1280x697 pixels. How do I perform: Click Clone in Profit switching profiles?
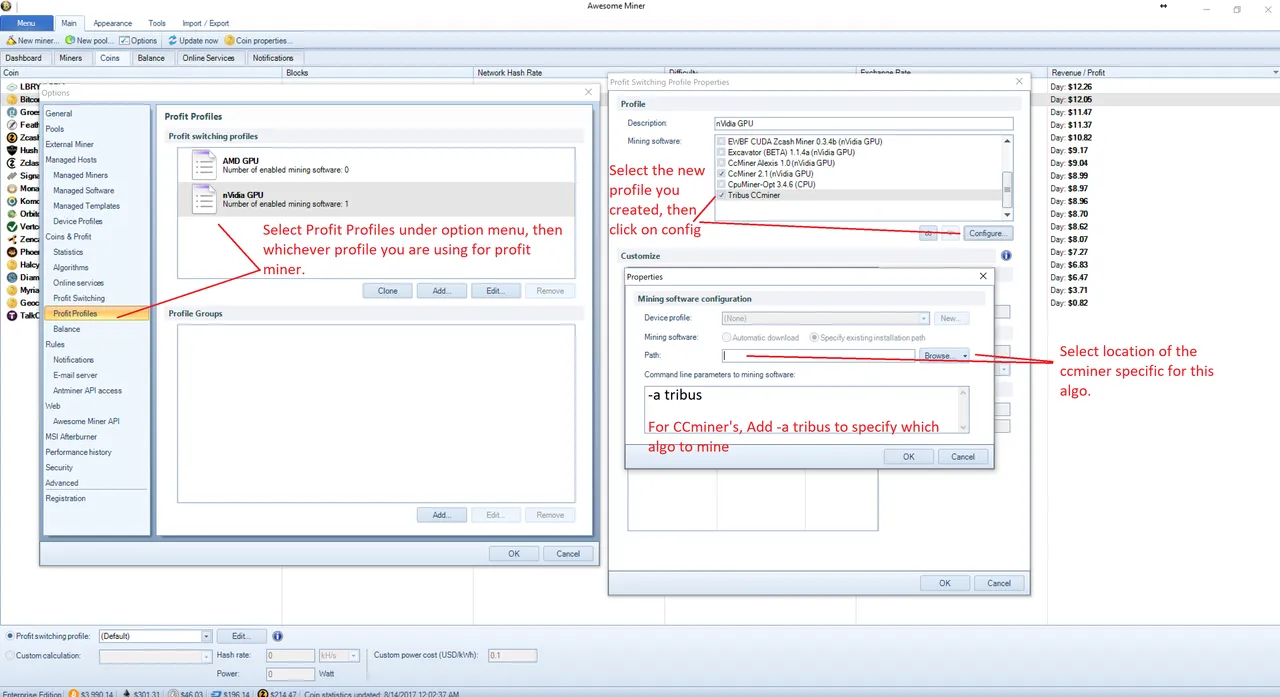pos(388,291)
